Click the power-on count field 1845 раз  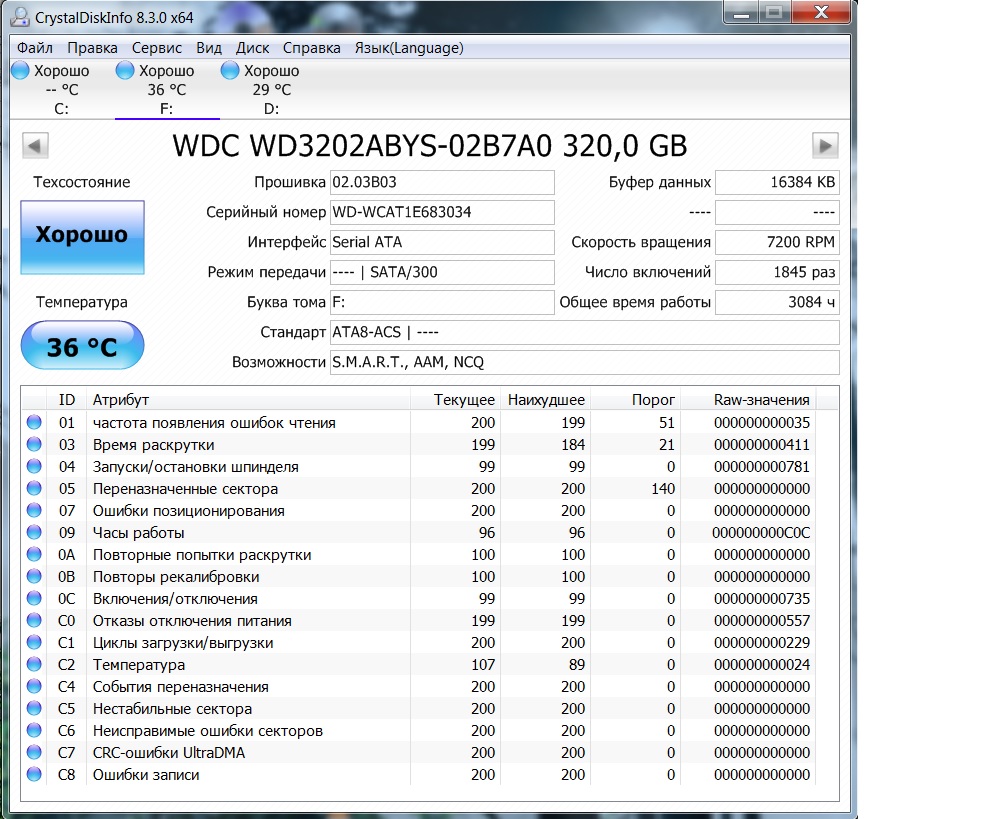click(777, 272)
